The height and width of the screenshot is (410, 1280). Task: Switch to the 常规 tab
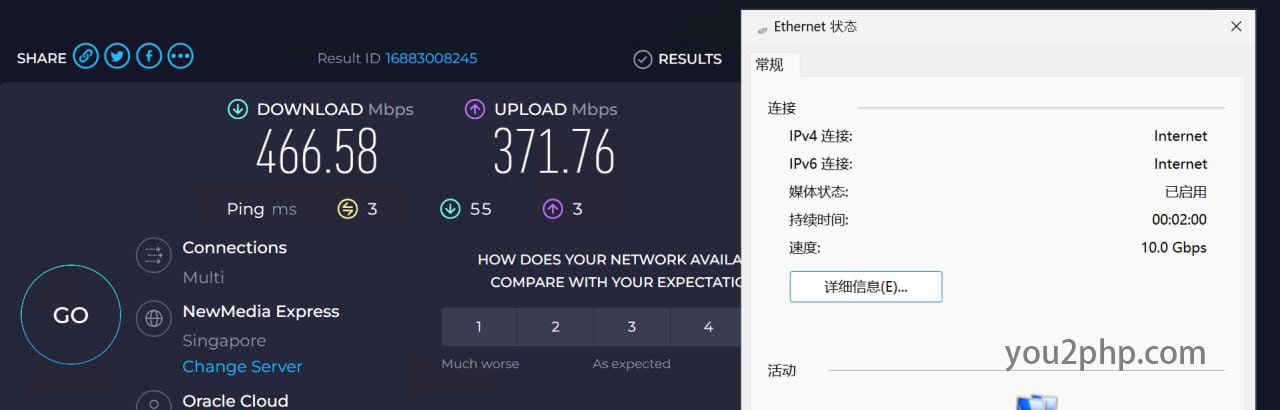click(770, 65)
